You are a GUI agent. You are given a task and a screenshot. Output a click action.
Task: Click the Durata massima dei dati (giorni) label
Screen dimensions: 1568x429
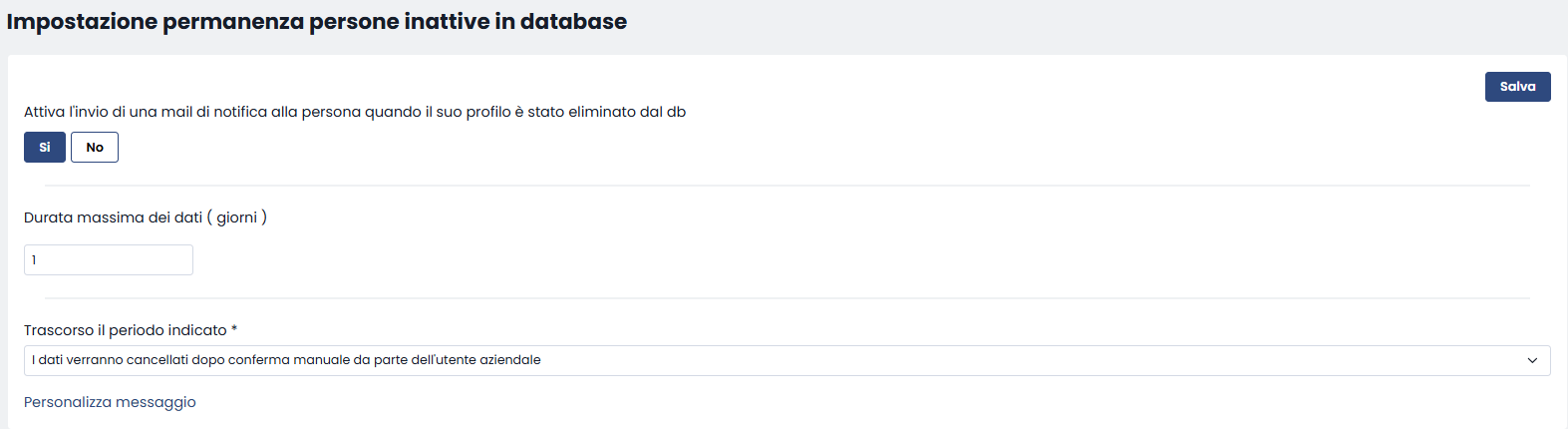tap(146, 217)
